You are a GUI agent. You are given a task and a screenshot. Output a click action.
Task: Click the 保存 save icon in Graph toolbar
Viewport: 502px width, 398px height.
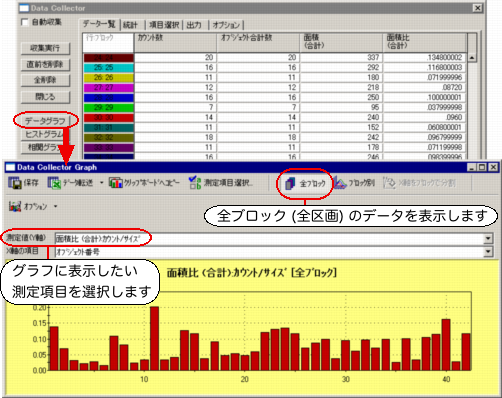15,183
